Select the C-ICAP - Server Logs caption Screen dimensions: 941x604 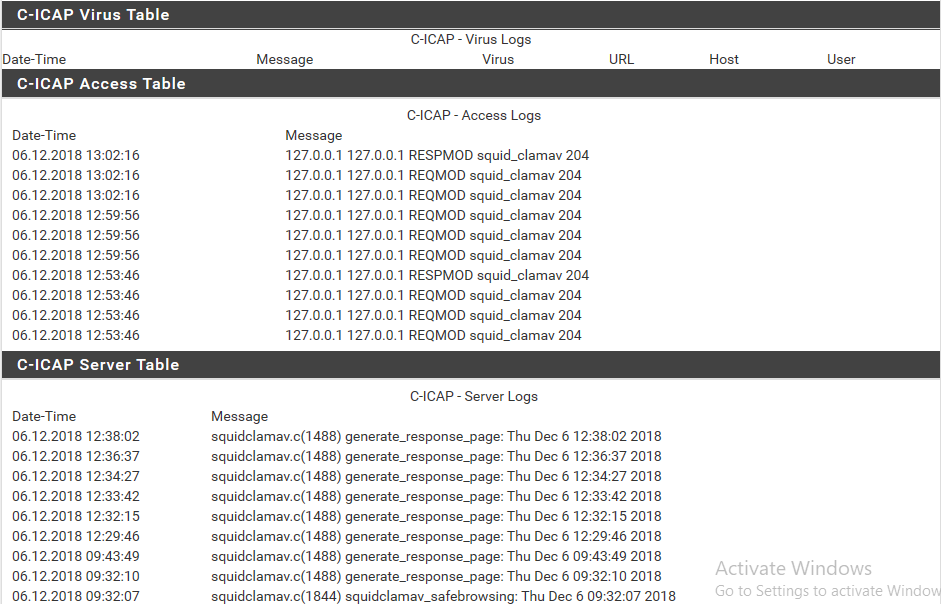[x=474, y=396]
